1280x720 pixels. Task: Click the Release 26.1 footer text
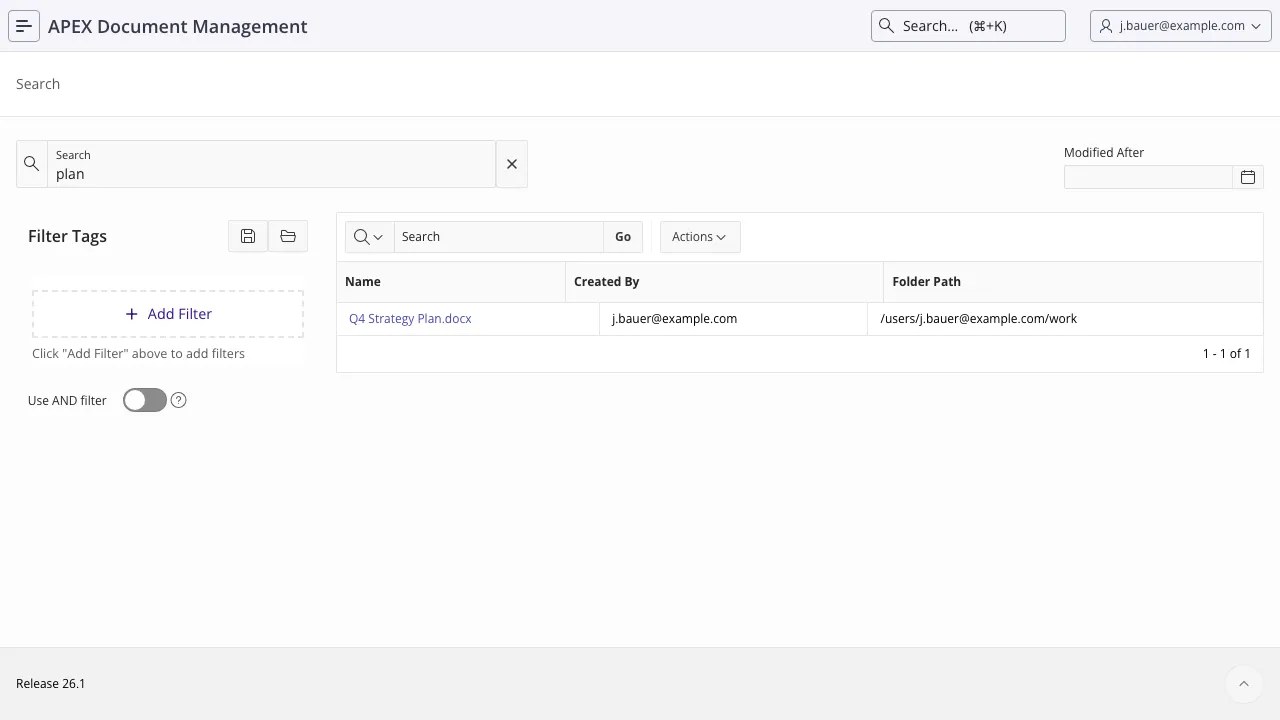point(51,684)
